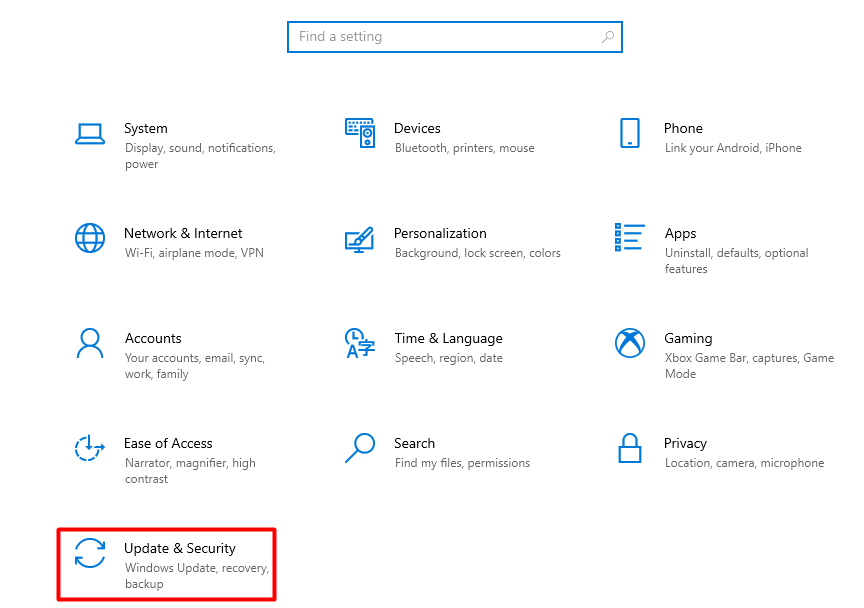The height and width of the screenshot is (608, 864).
Task: Select the Time & Language icon
Action: pos(359,343)
